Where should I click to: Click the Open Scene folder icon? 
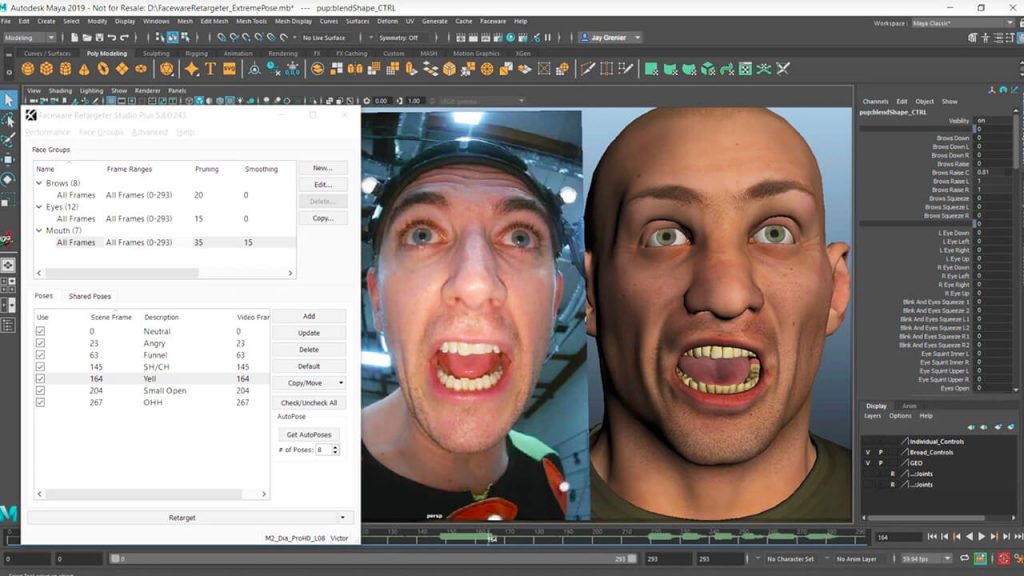point(87,38)
